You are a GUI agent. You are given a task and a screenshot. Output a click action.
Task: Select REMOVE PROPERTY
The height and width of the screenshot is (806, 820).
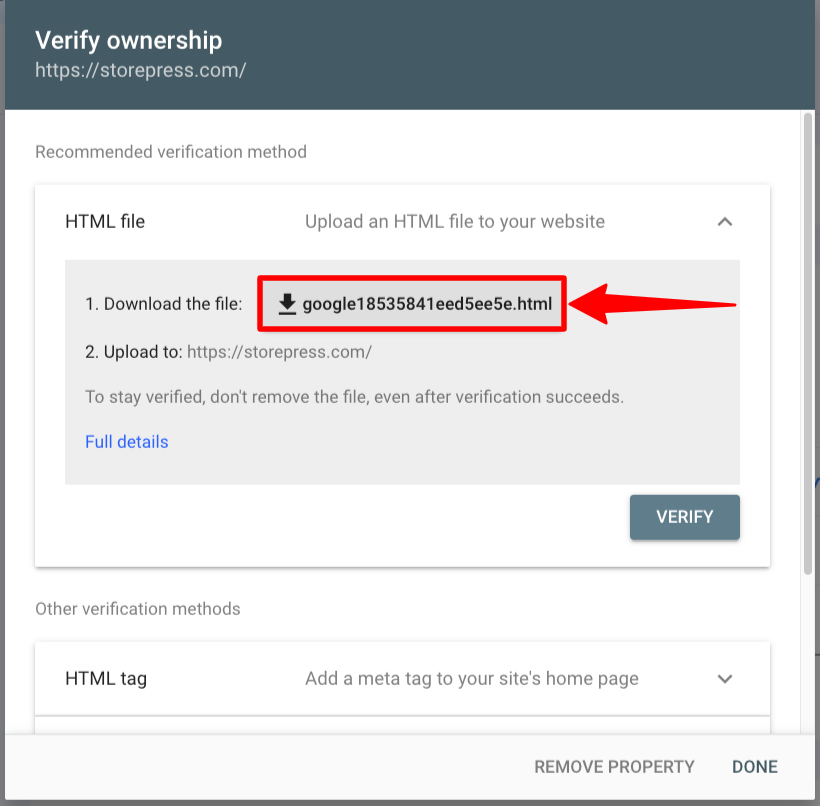[x=614, y=767]
